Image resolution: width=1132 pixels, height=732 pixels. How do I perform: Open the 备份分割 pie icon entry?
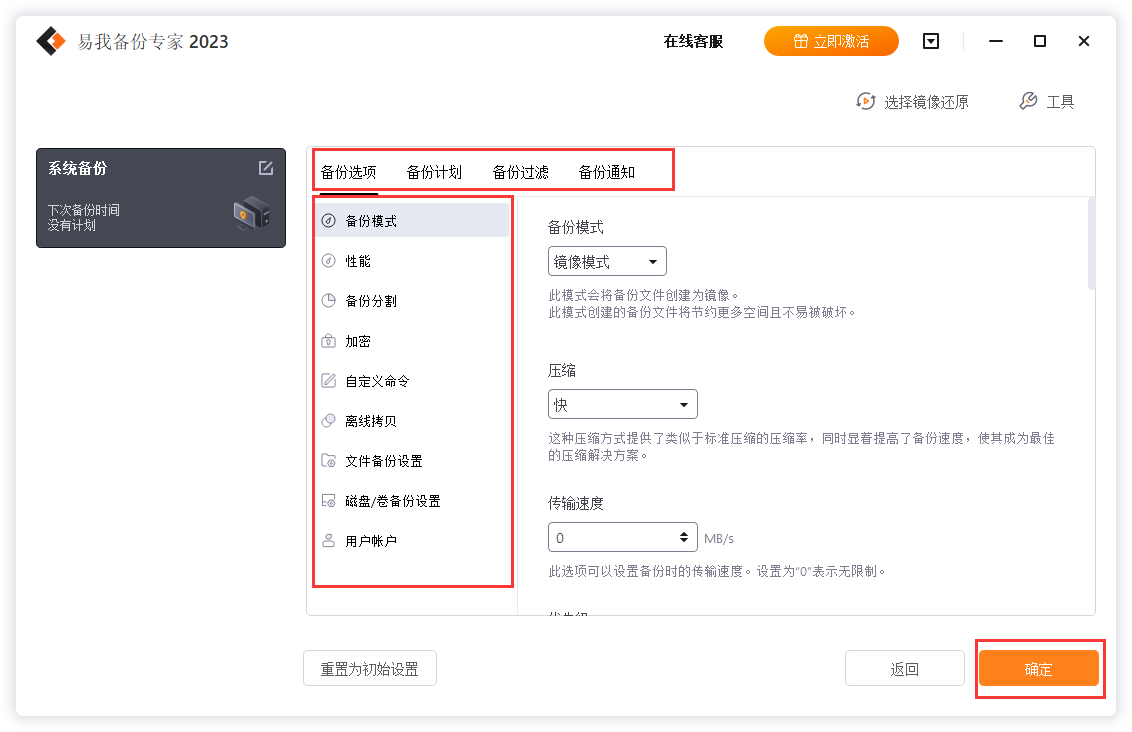[371, 301]
